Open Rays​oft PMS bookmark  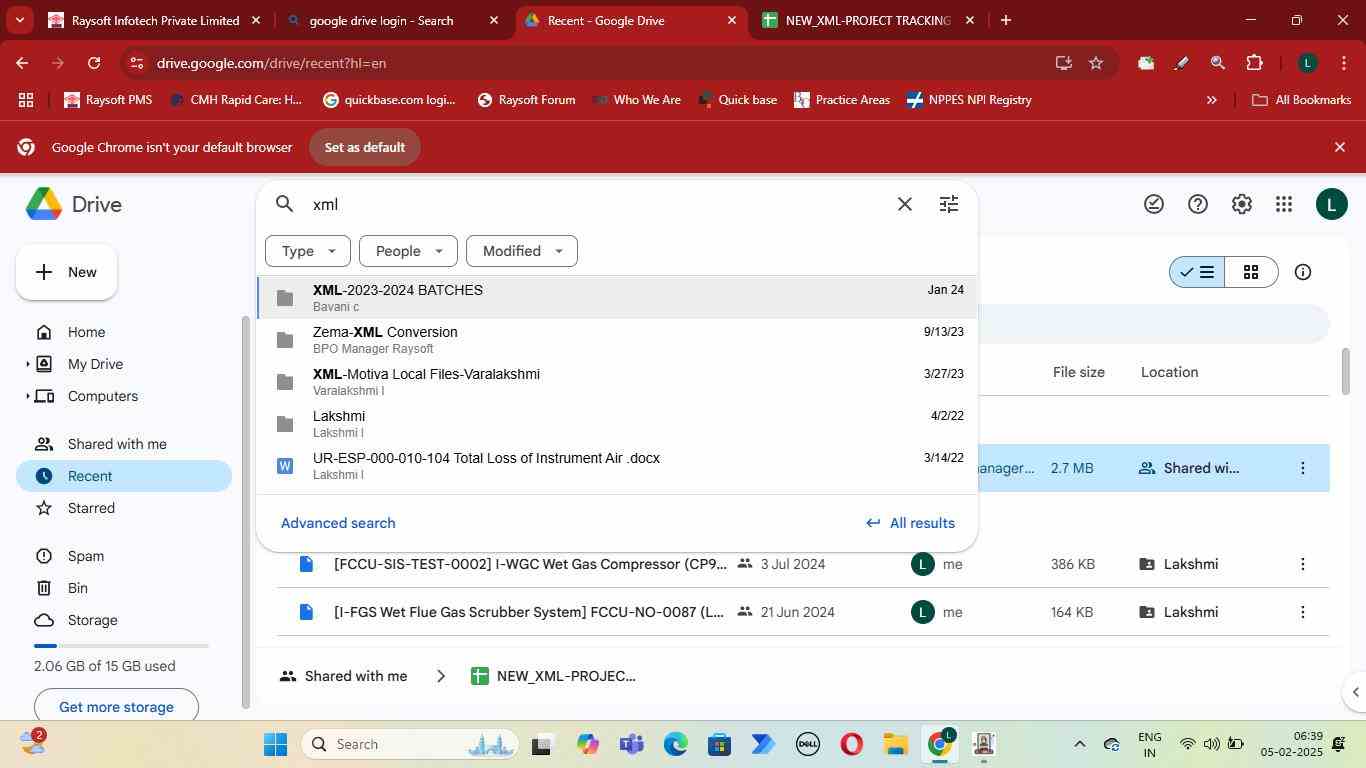[x=108, y=100]
